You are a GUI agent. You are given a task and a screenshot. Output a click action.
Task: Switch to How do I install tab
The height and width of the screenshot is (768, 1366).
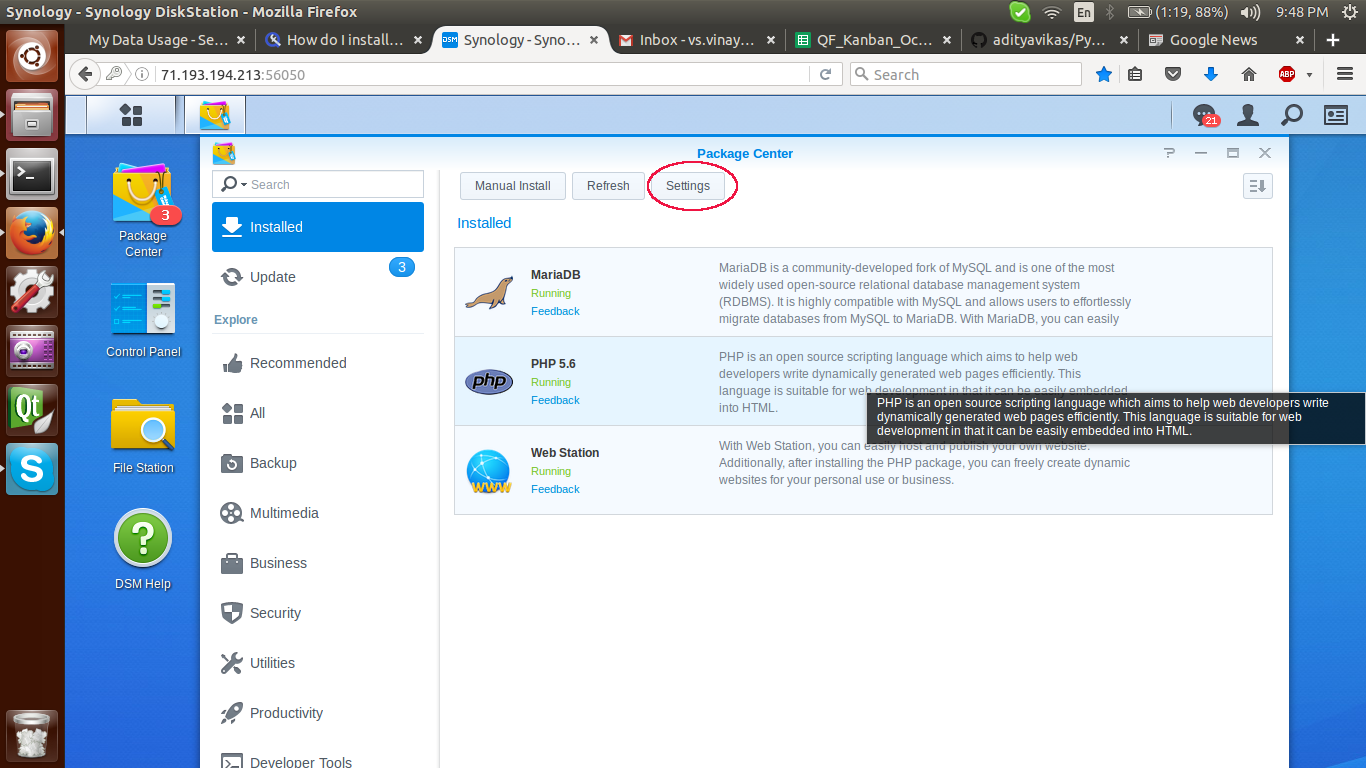pyautogui.click(x=343, y=40)
